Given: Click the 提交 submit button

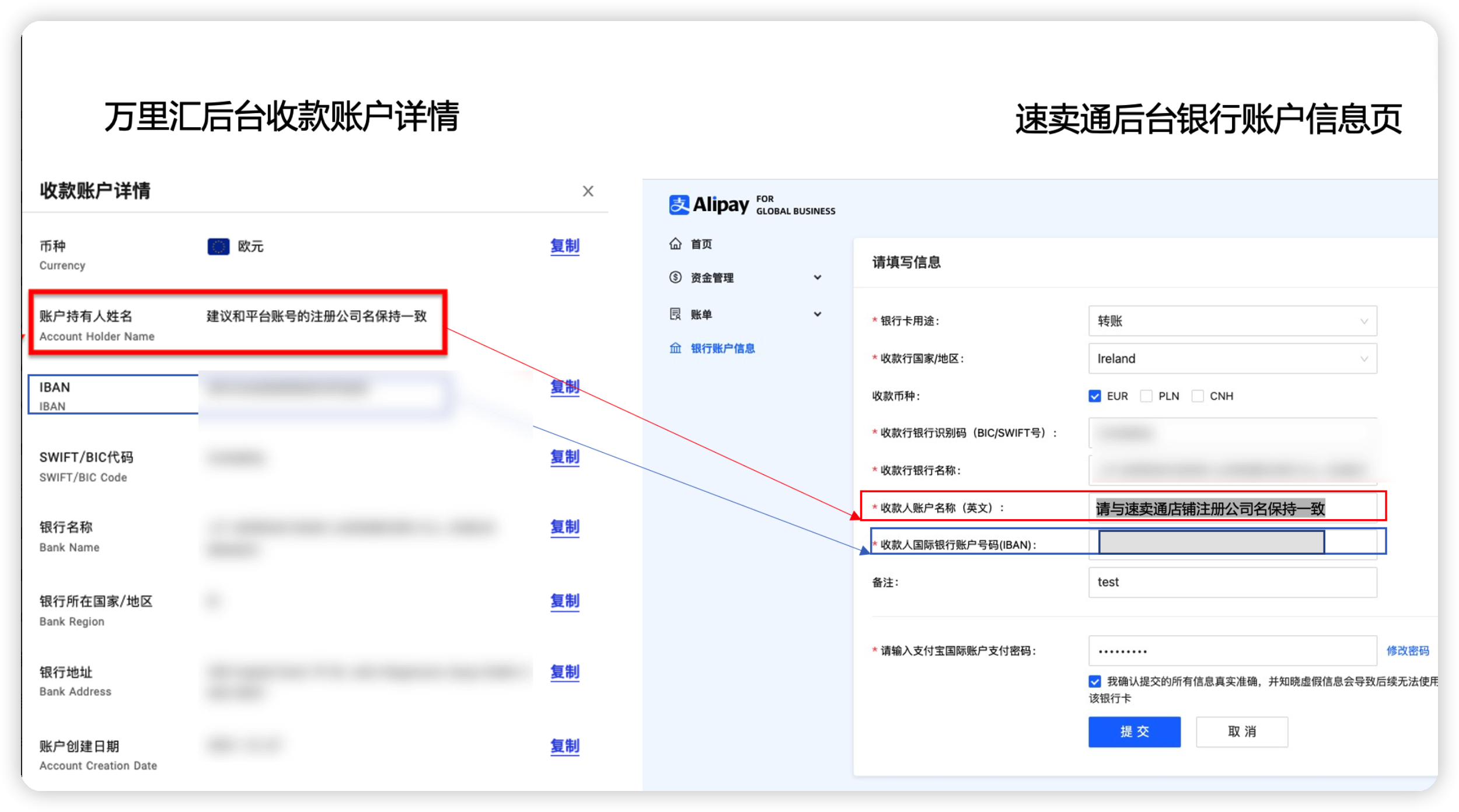Looking at the screenshot, I should 1134,731.
